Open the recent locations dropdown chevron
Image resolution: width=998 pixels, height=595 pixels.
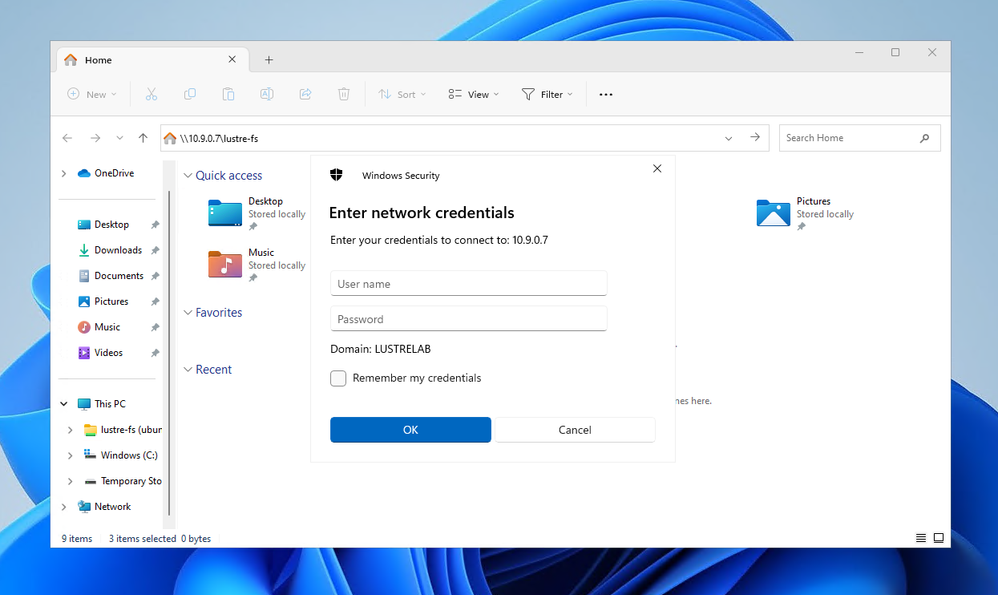pyautogui.click(x=120, y=137)
